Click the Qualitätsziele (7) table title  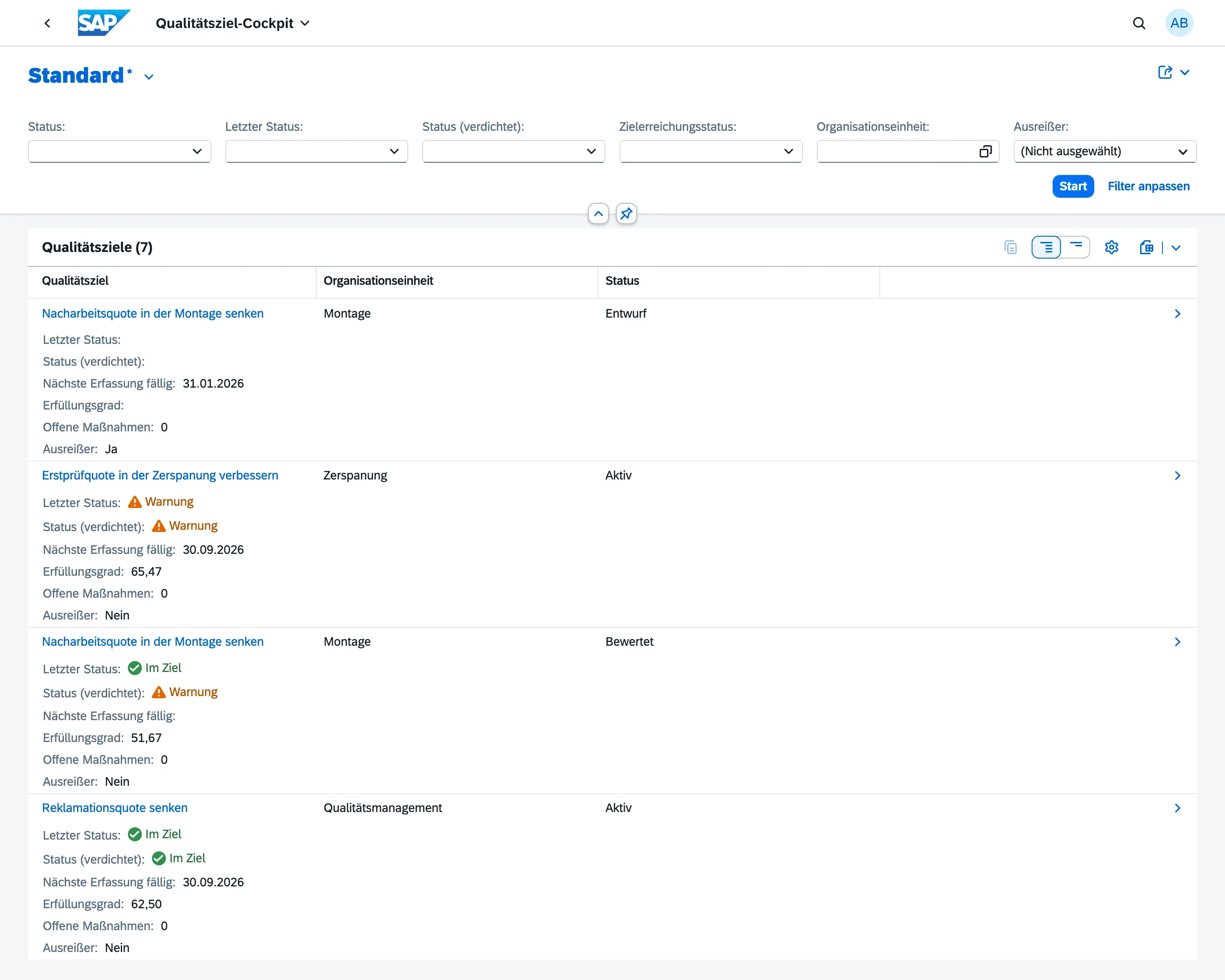coord(97,247)
